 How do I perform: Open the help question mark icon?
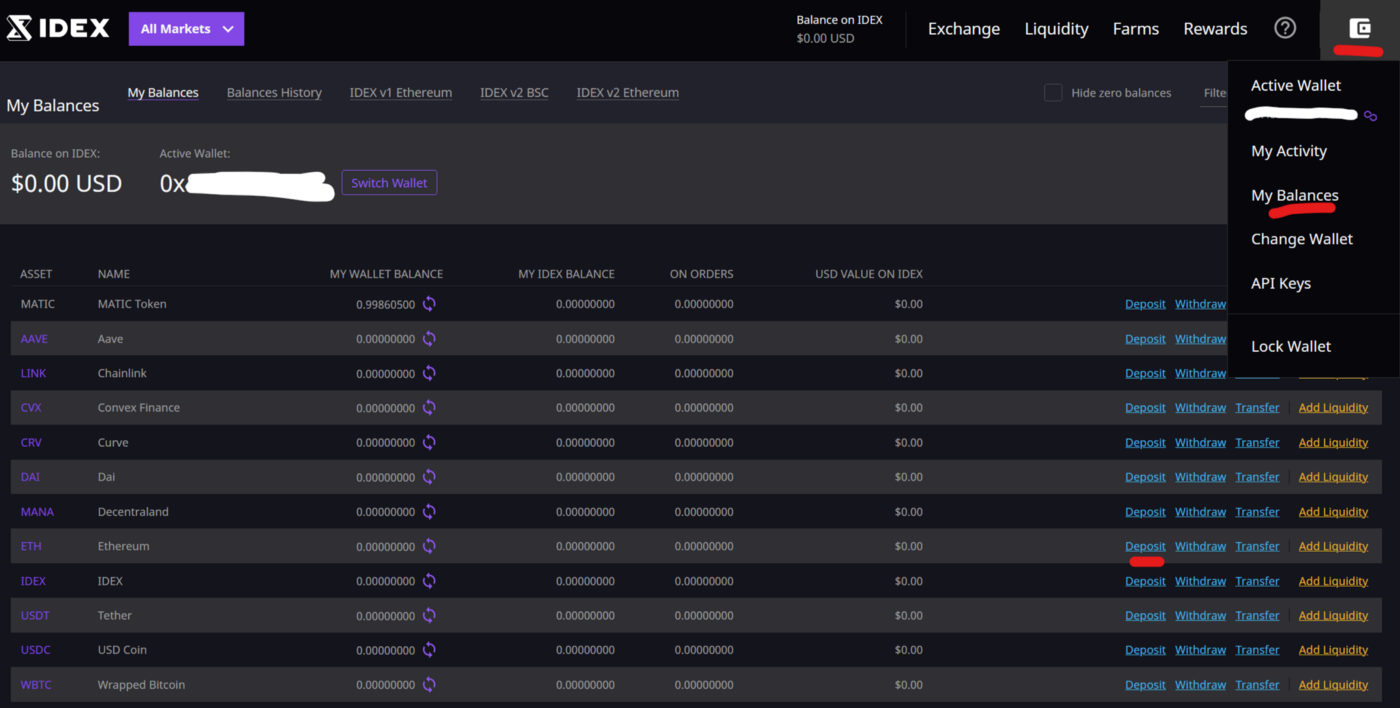coord(1285,28)
